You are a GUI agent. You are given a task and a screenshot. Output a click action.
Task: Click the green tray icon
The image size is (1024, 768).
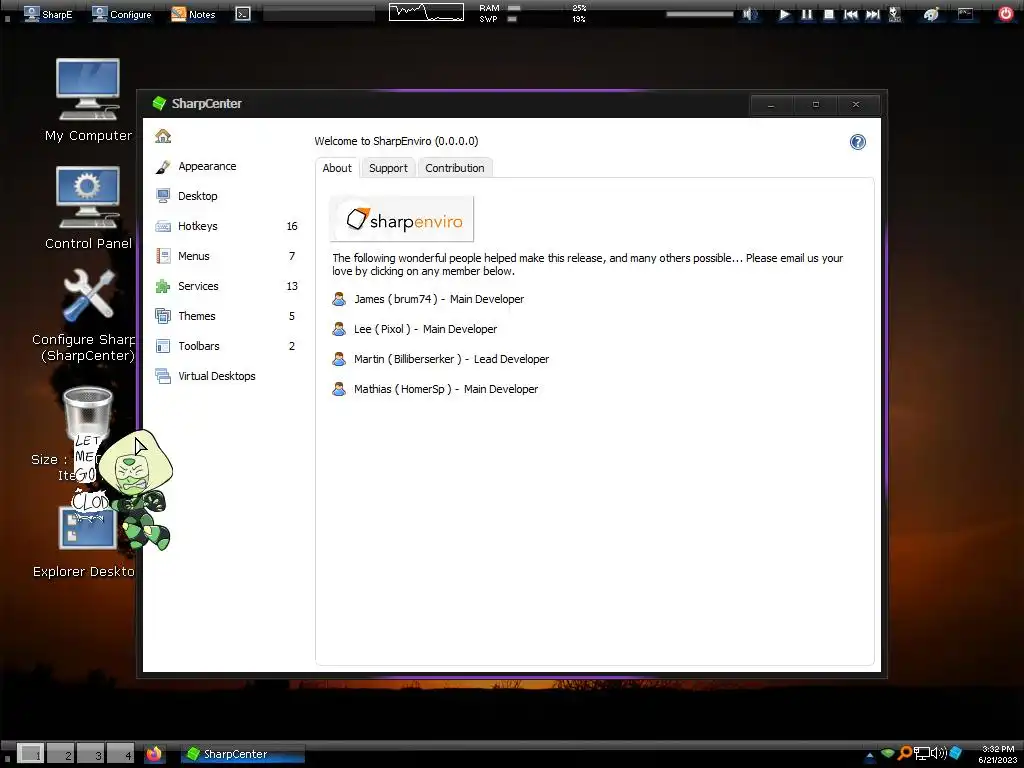(x=888, y=754)
